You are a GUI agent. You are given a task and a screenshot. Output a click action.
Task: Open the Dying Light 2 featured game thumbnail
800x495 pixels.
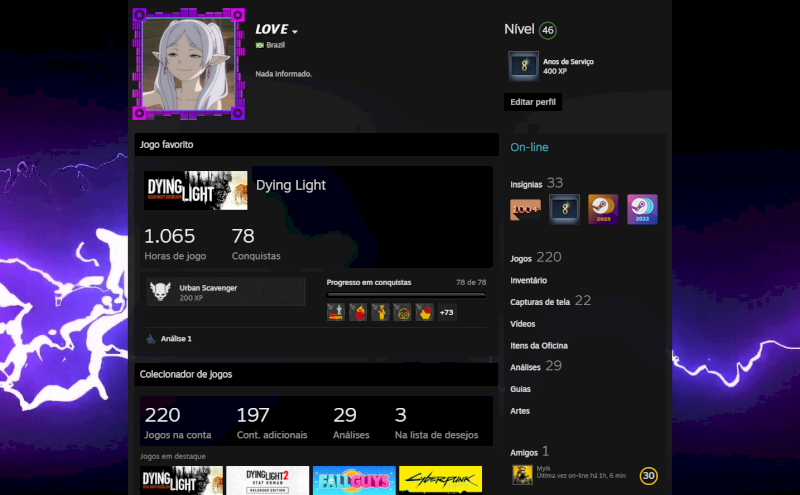click(x=267, y=480)
